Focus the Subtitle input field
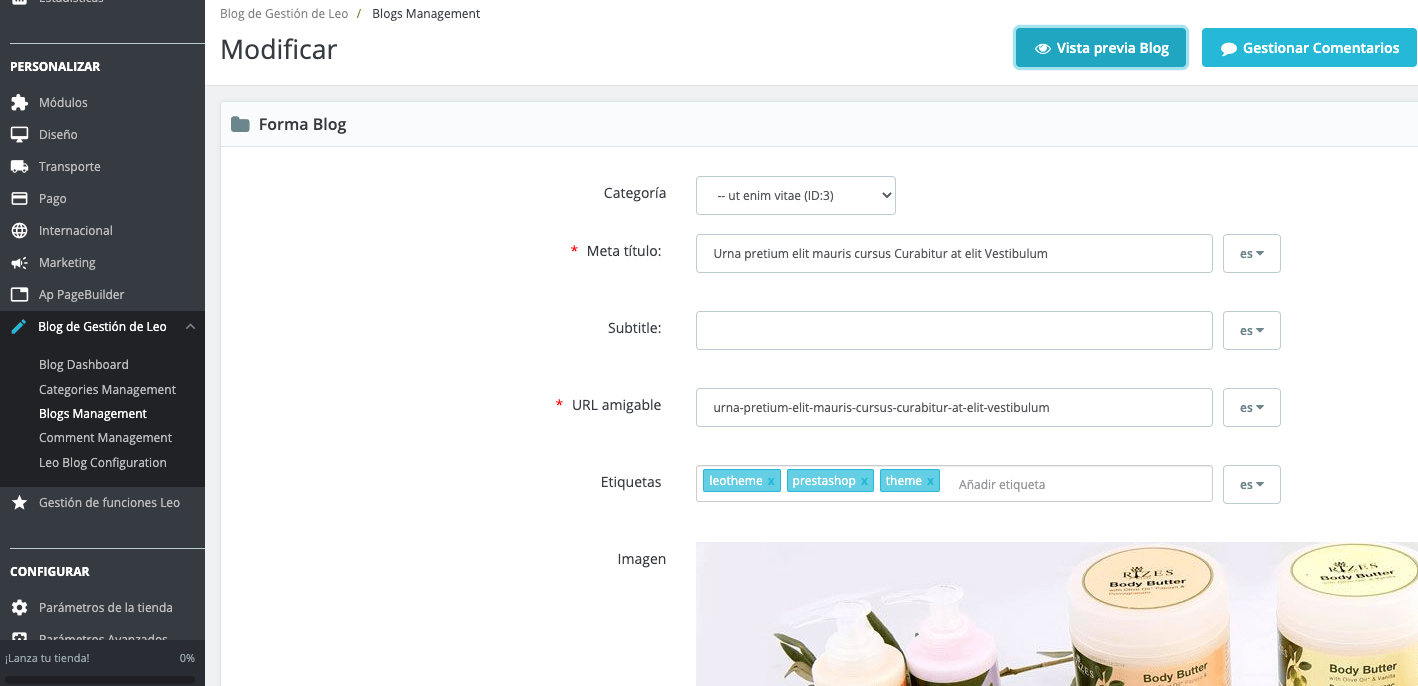The width and height of the screenshot is (1418, 686). 954,331
